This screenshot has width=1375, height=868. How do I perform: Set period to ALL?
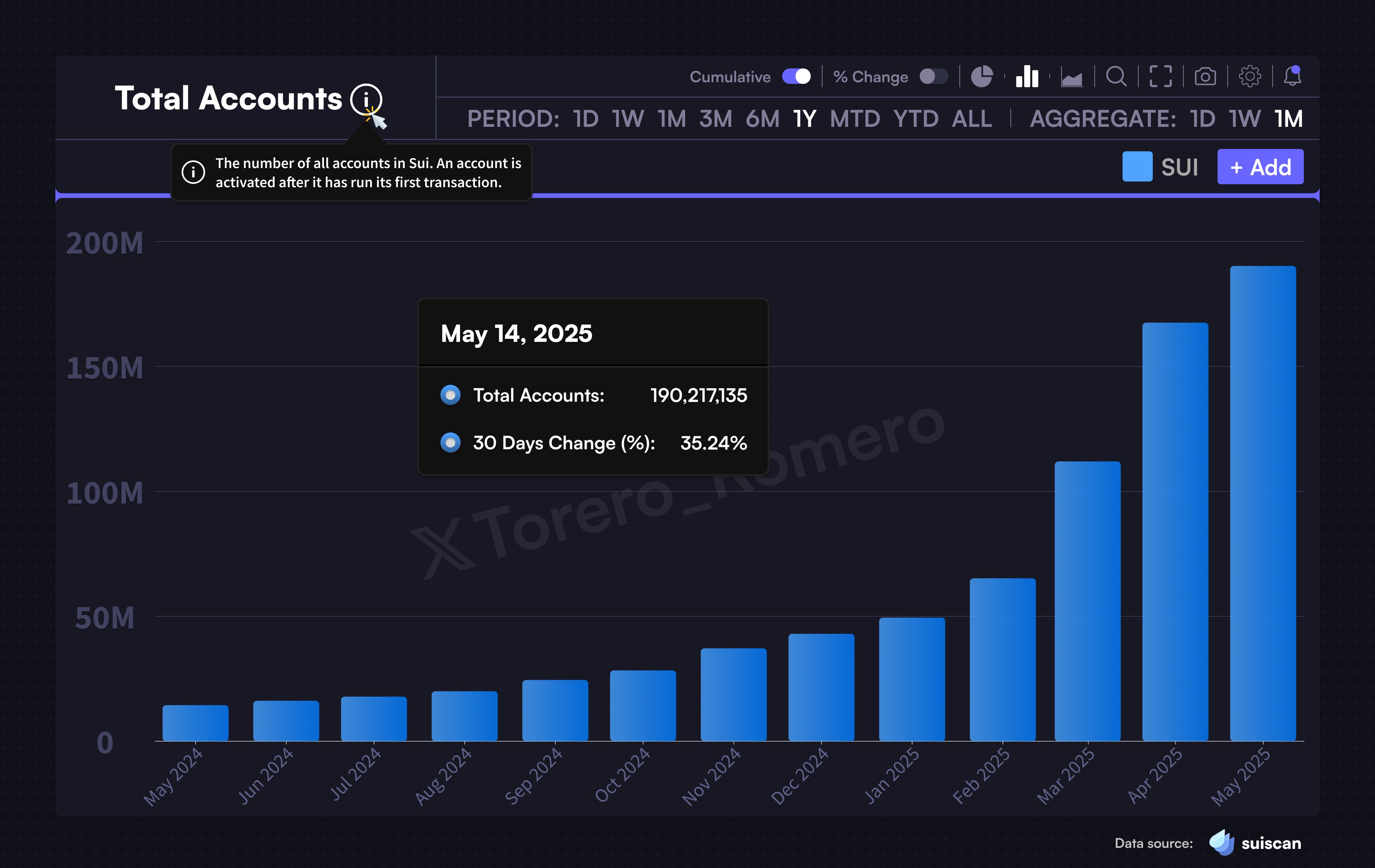pos(972,119)
